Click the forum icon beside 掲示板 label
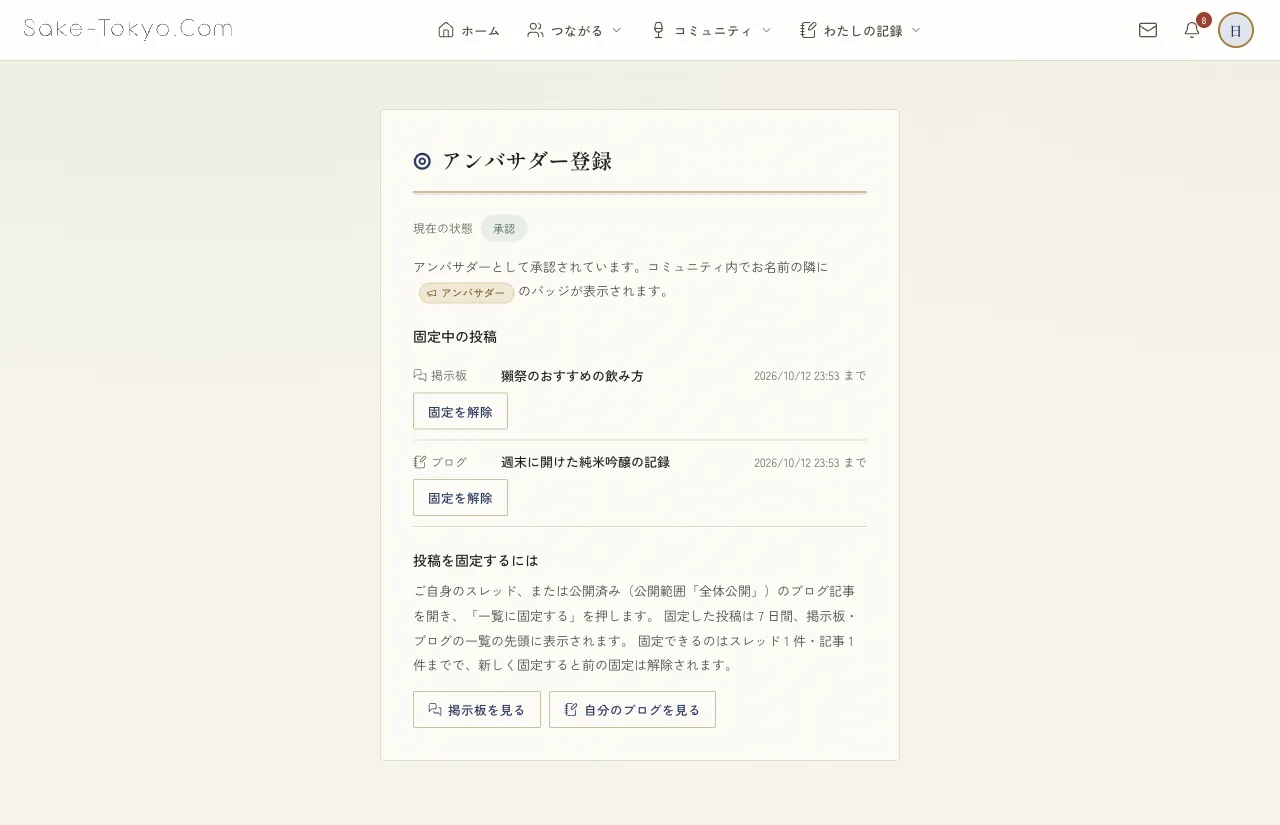Screen dimensions: 1280x825 (x=420, y=376)
